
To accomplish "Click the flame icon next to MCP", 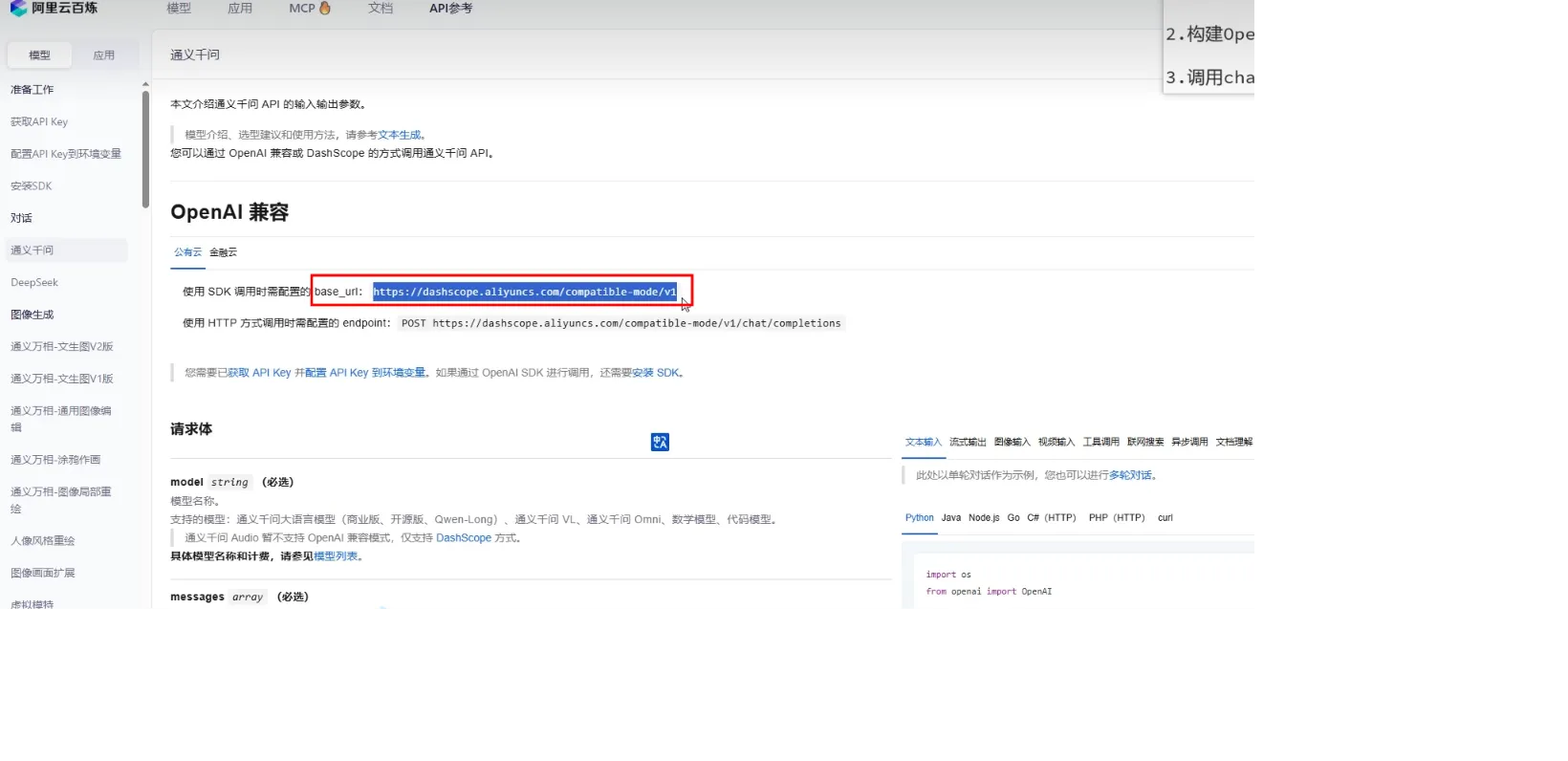I will (325, 9).
